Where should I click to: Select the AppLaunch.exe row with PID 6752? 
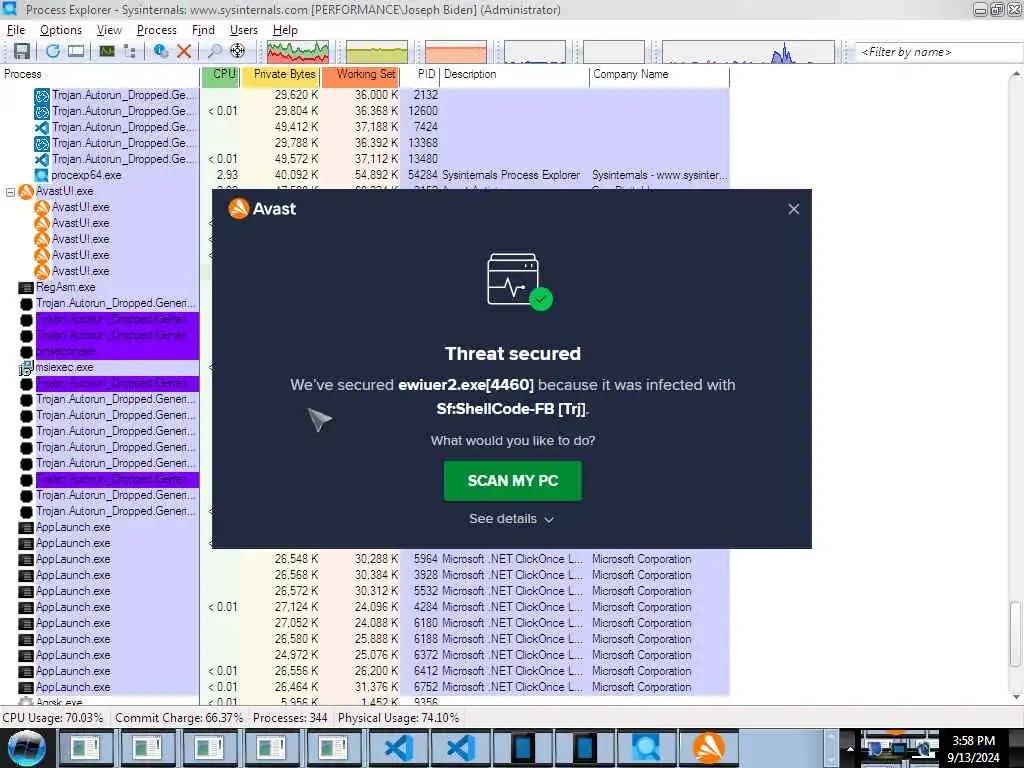(364, 688)
